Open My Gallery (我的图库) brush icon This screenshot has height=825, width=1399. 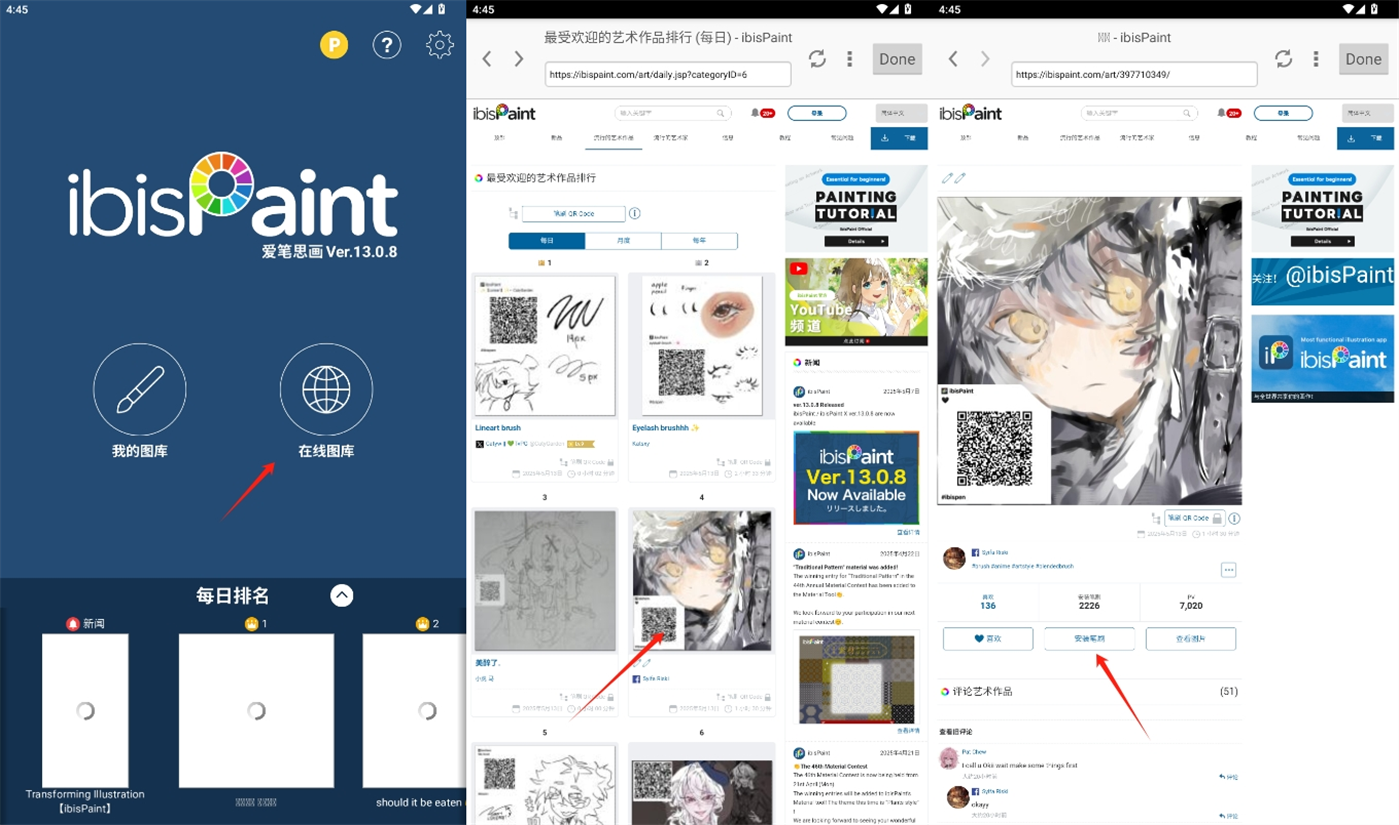click(140, 390)
